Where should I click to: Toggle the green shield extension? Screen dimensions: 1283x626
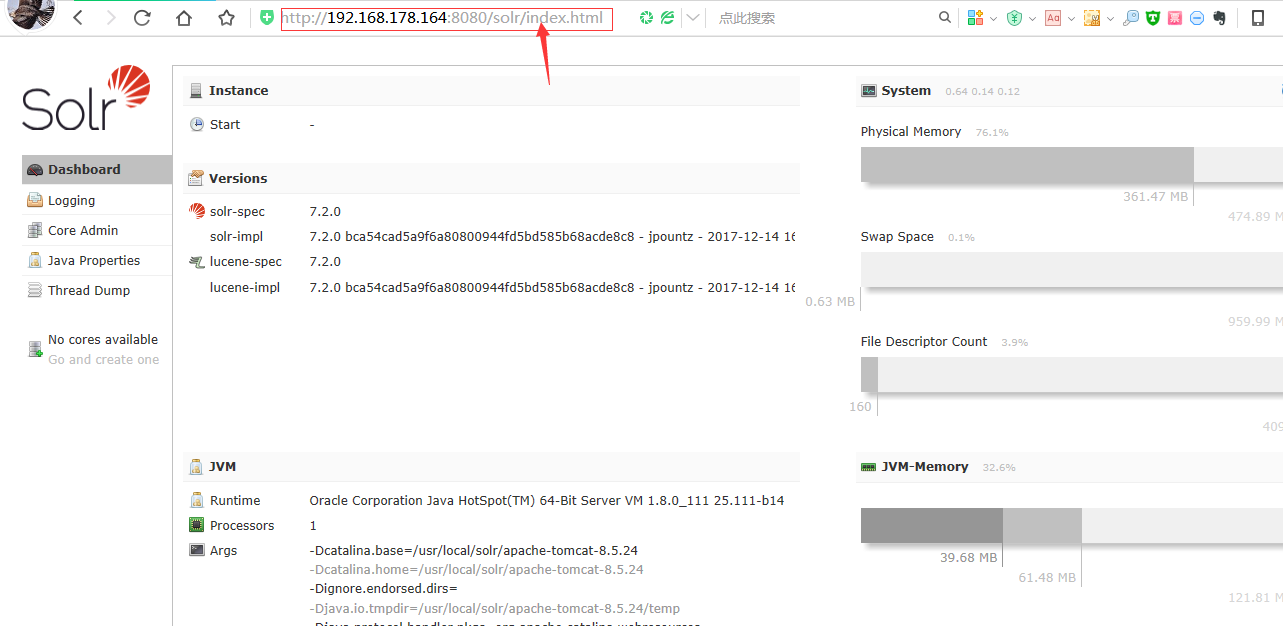pyautogui.click(x=1152, y=17)
